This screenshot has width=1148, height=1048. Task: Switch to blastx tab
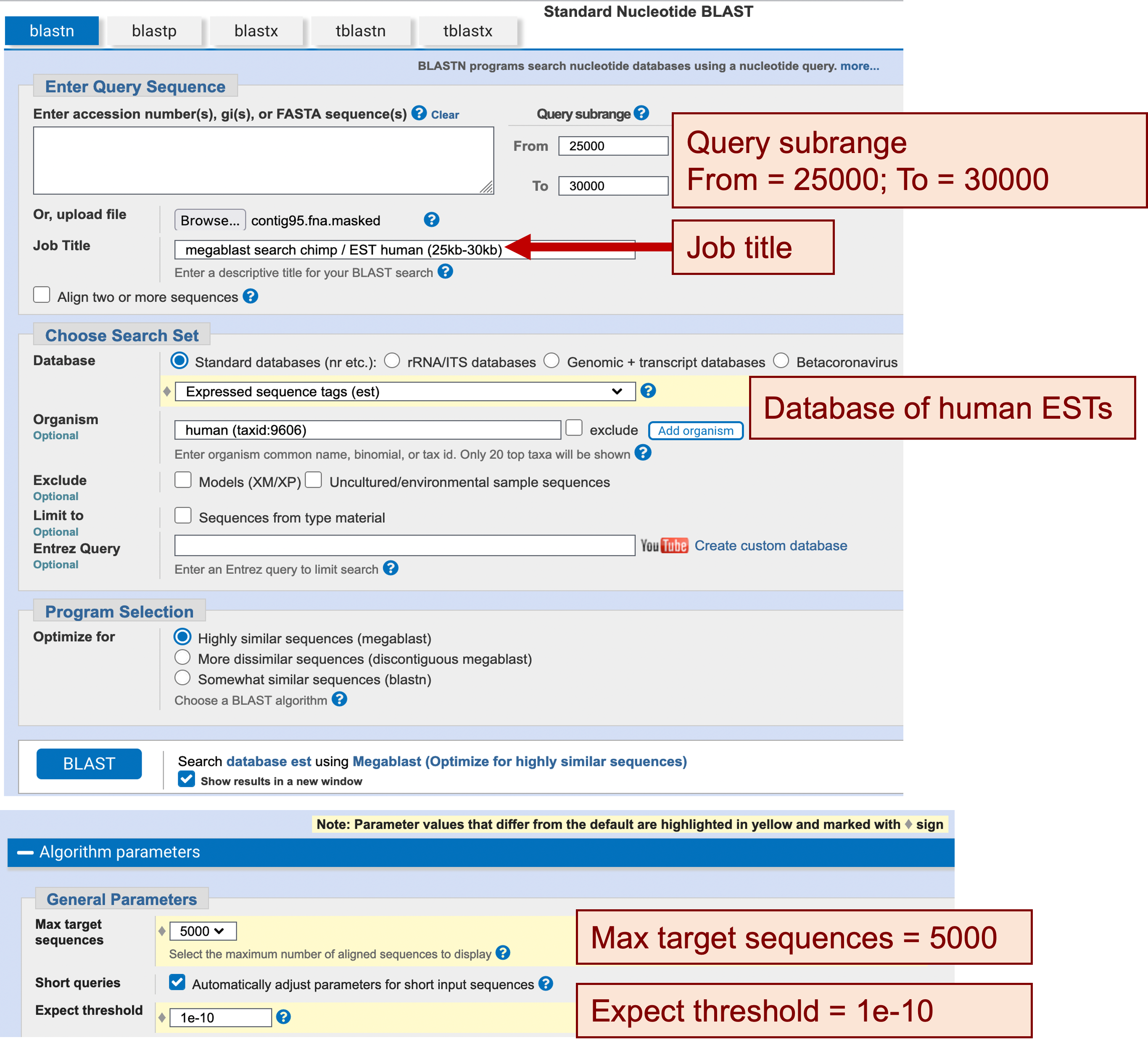[x=256, y=31]
